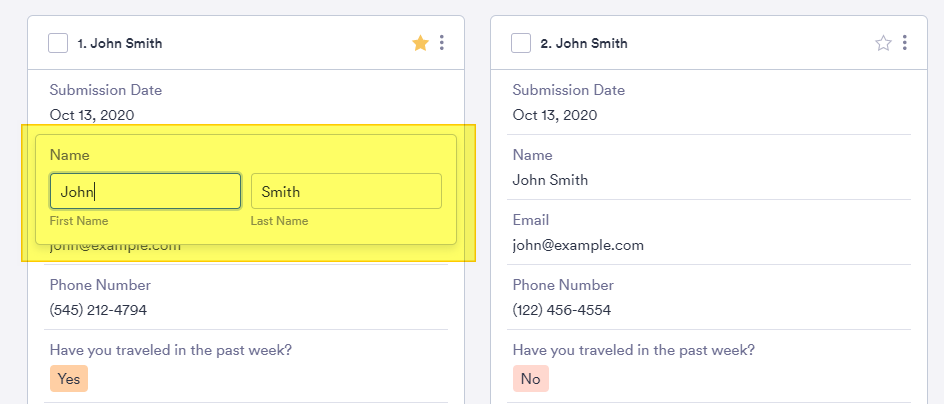Focus the First Name field containing John

pos(145,191)
